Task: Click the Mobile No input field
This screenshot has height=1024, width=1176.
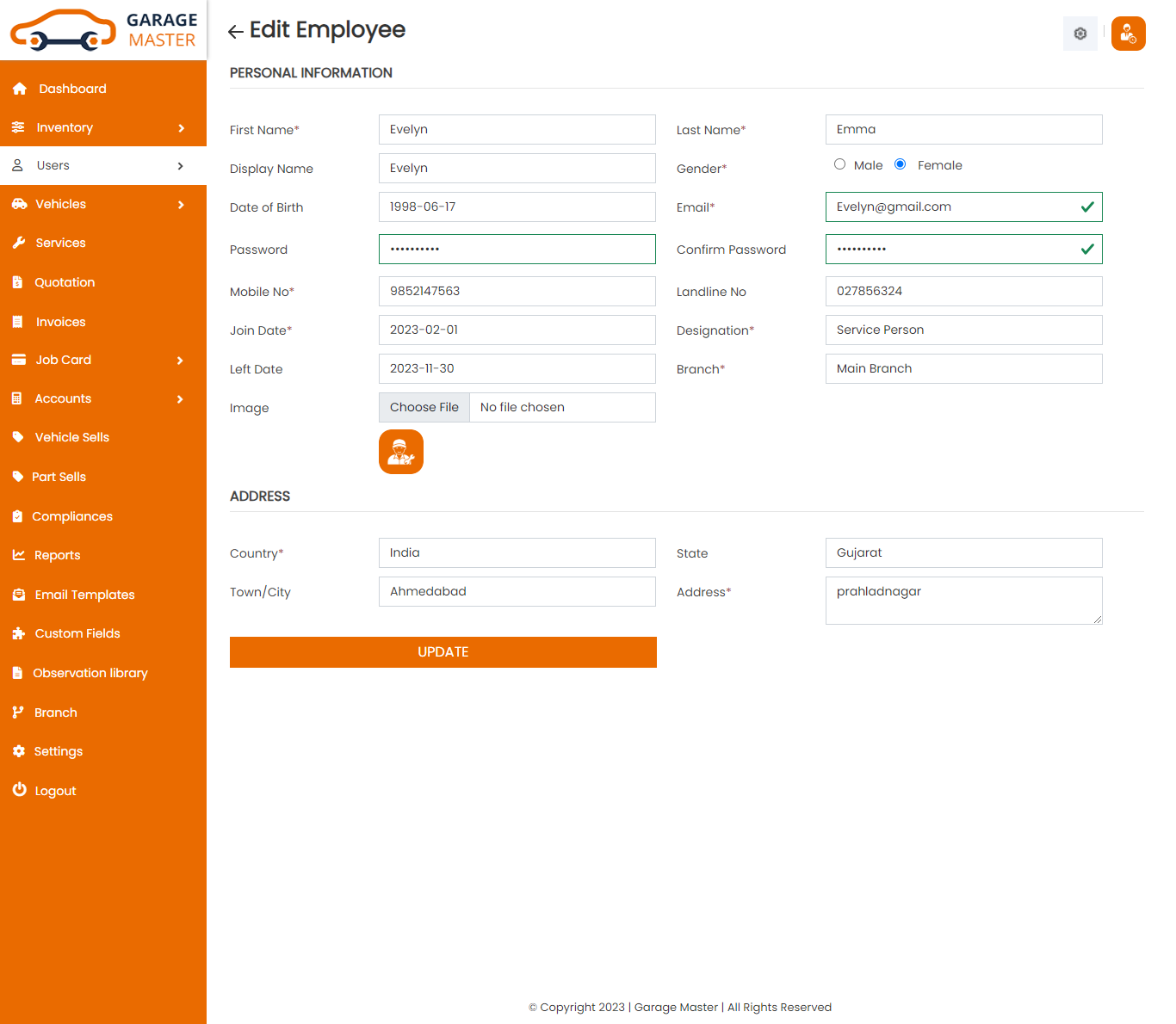Action: click(x=517, y=291)
